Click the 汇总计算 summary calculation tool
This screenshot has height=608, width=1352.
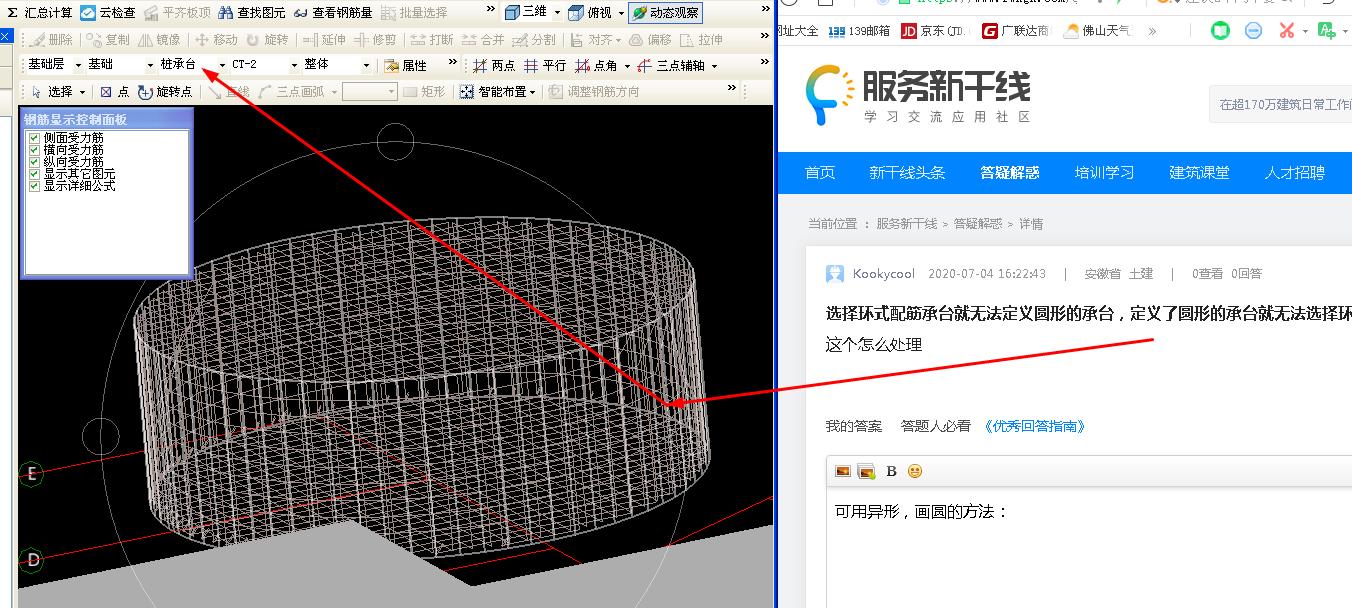coord(40,13)
